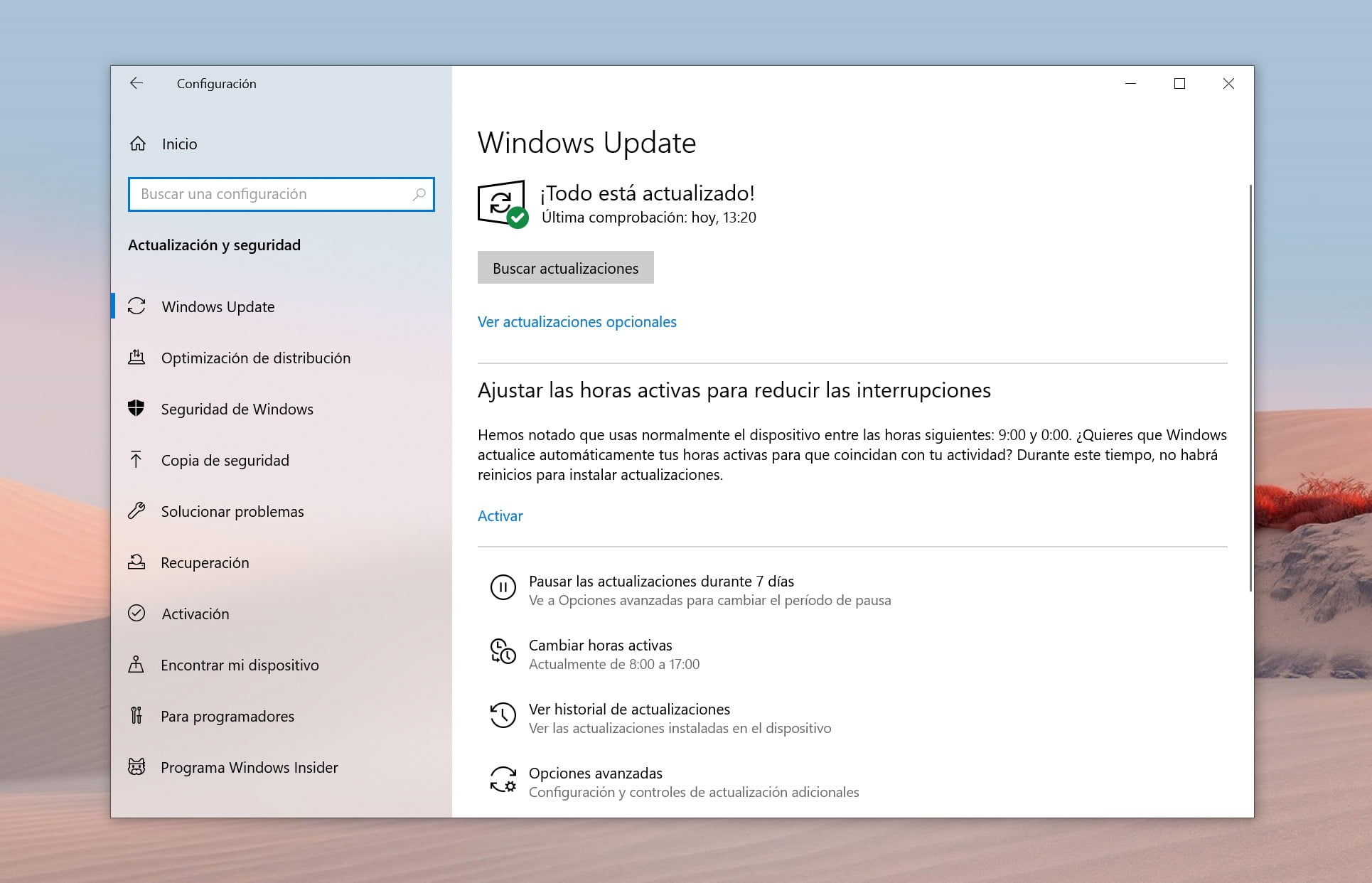
Task: Activate automatic active hours adjustment
Action: pos(499,515)
